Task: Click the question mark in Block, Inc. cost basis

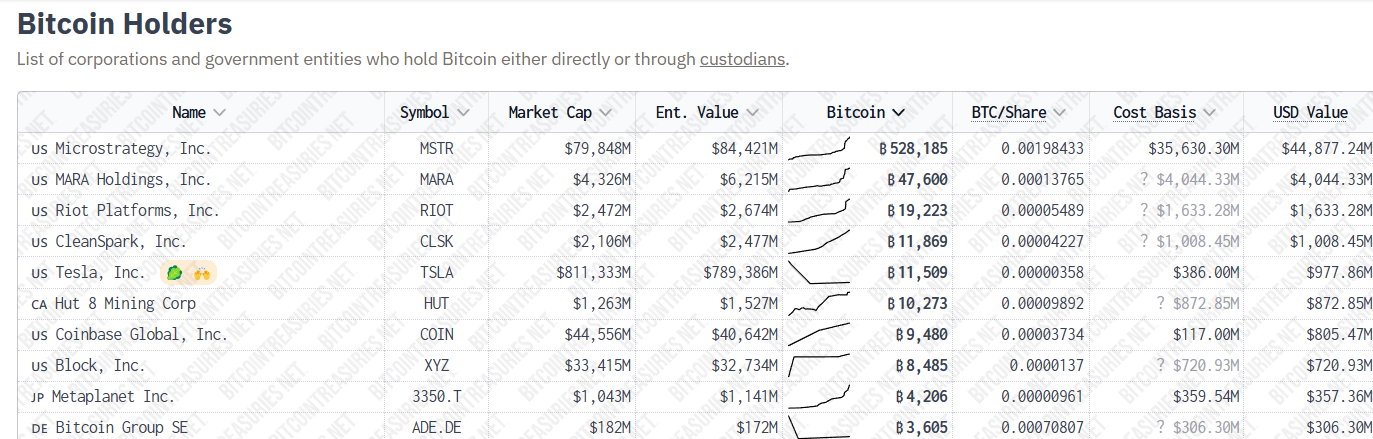Action: pyautogui.click(x=1160, y=365)
